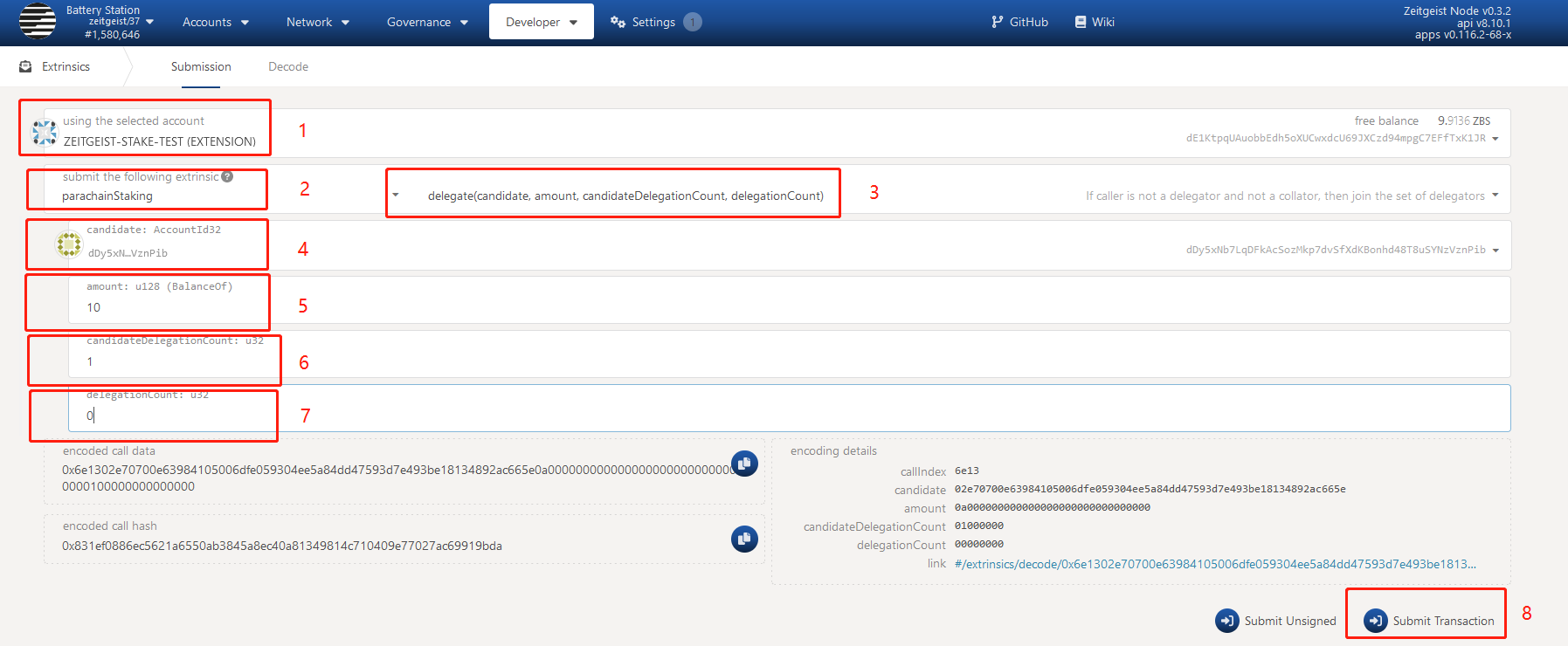Click the selected account identicon

tap(45, 133)
